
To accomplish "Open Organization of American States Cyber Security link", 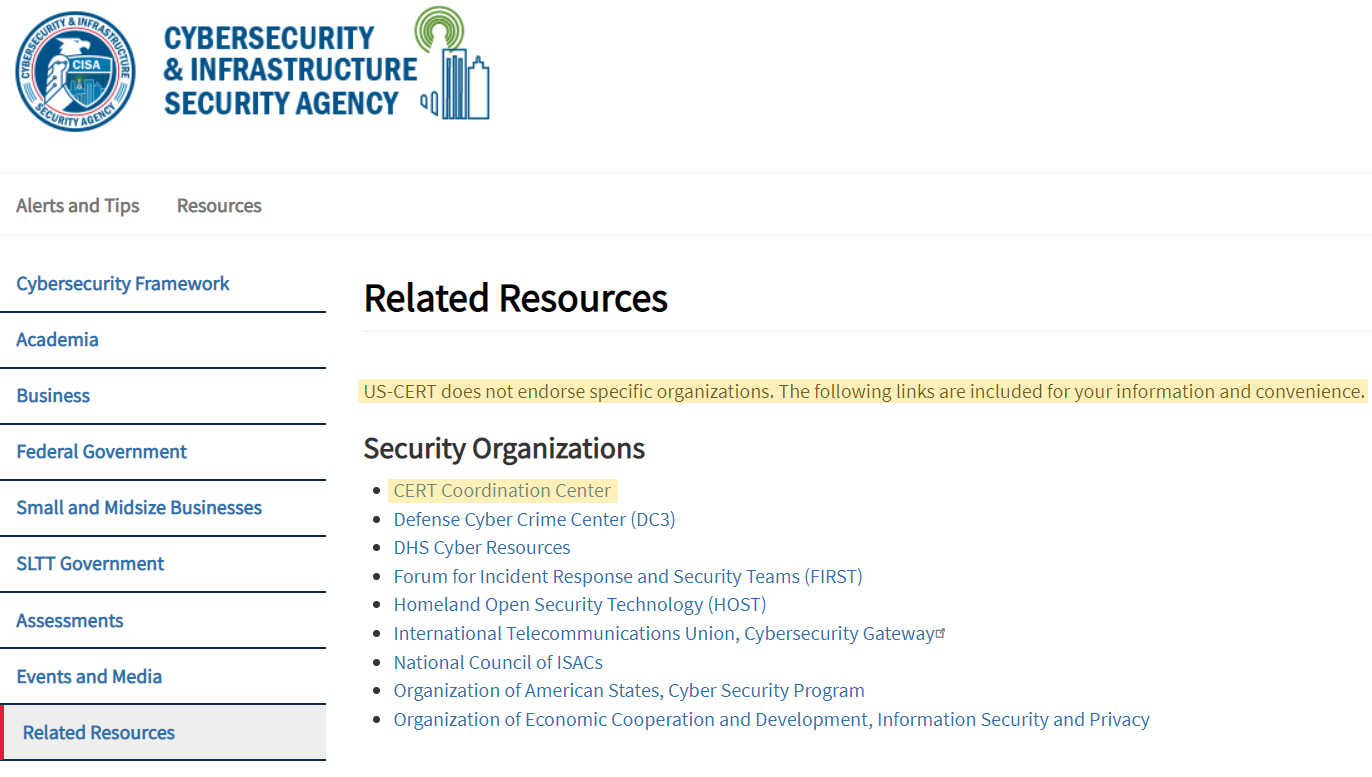I will point(629,691).
